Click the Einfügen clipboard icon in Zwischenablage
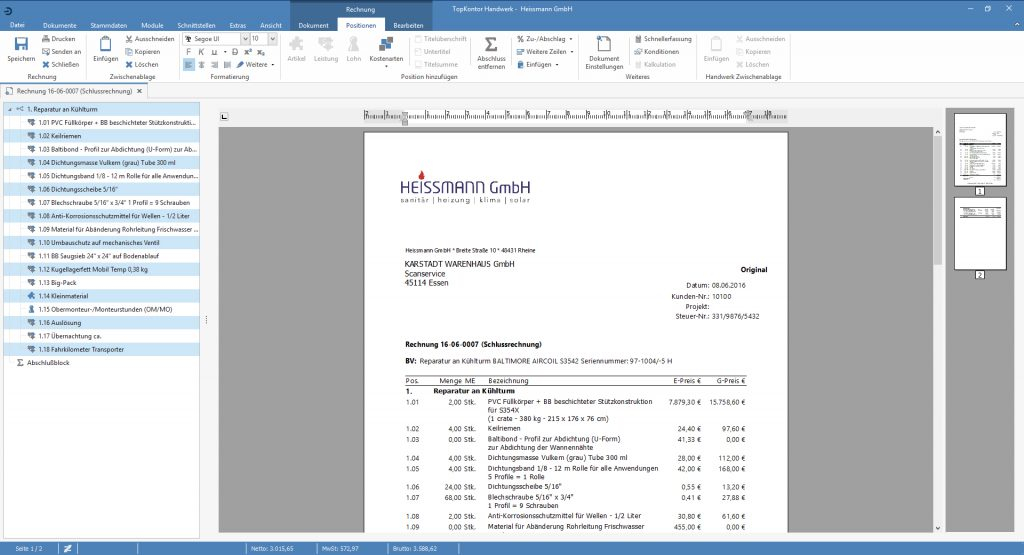Viewport: 1024px width, 555px height. point(105,46)
